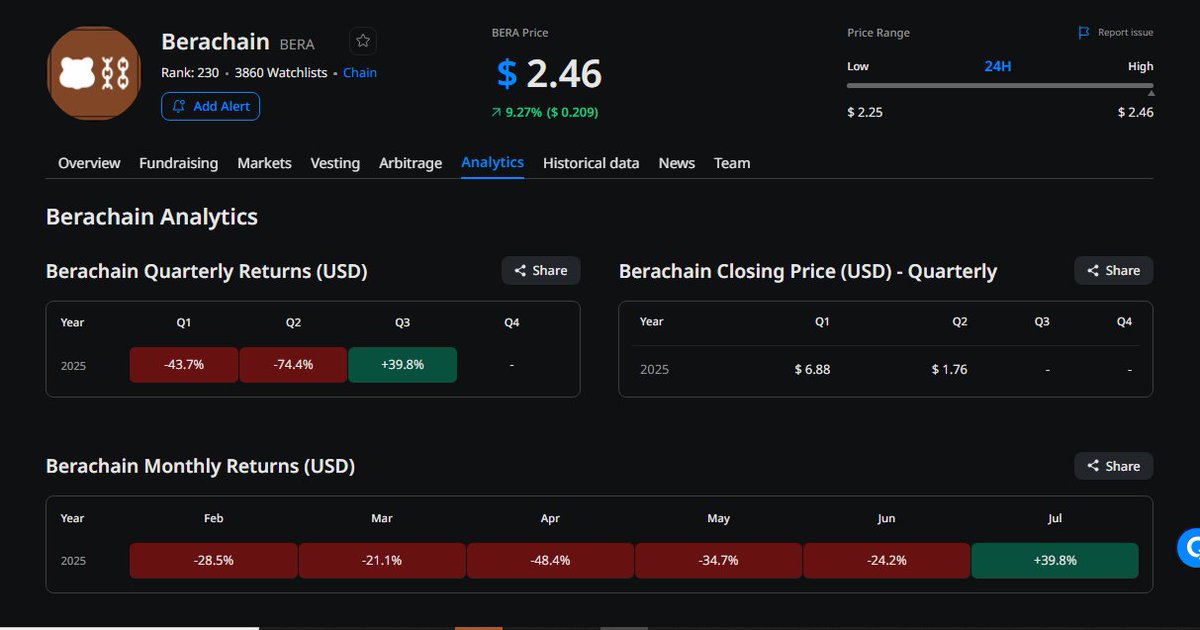The width and height of the screenshot is (1200, 630).
Task: Click share icon in Quarterly Returns button
Action: 520,271
